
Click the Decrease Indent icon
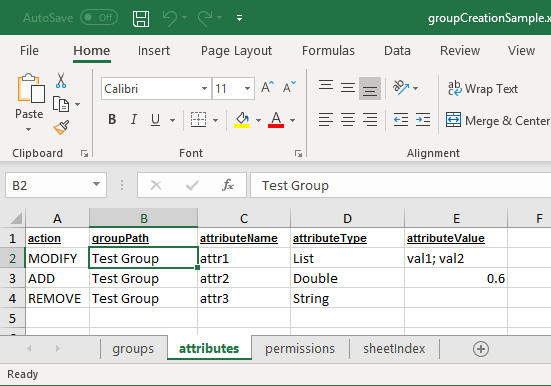pos(401,120)
